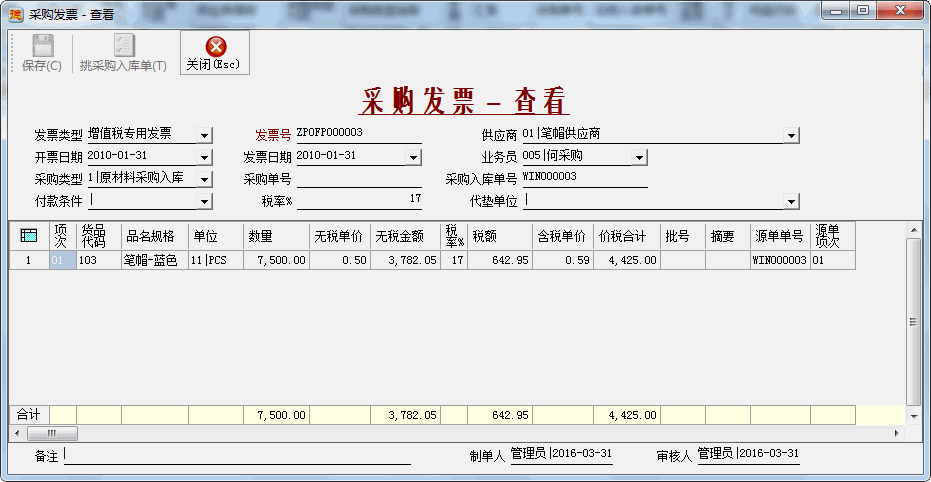Viewport: 931px width, 482px height.
Task: Click the 无税金额 column header
Action: [x=406, y=236]
